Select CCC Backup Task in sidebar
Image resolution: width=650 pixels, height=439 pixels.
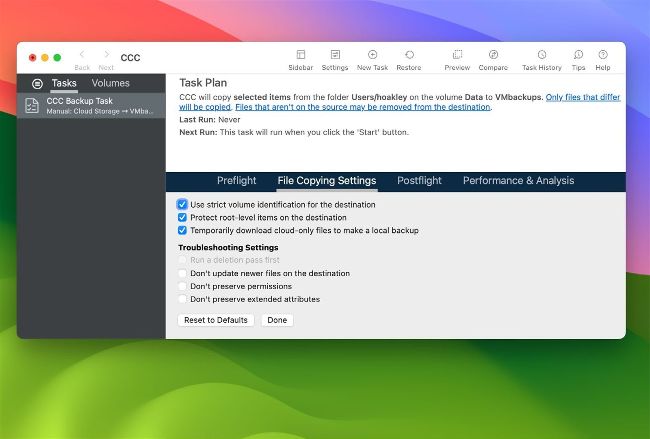91,105
